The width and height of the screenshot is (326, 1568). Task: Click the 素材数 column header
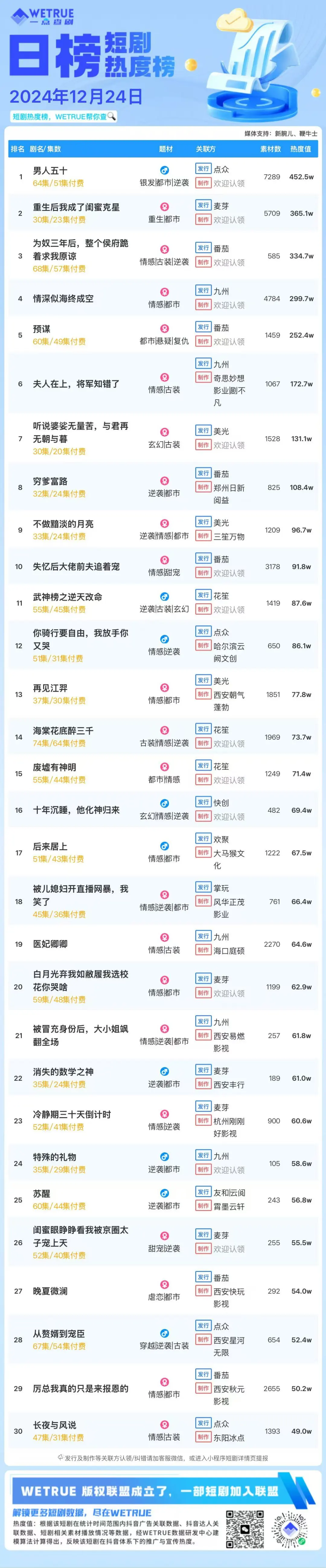pyautogui.click(x=271, y=149)
